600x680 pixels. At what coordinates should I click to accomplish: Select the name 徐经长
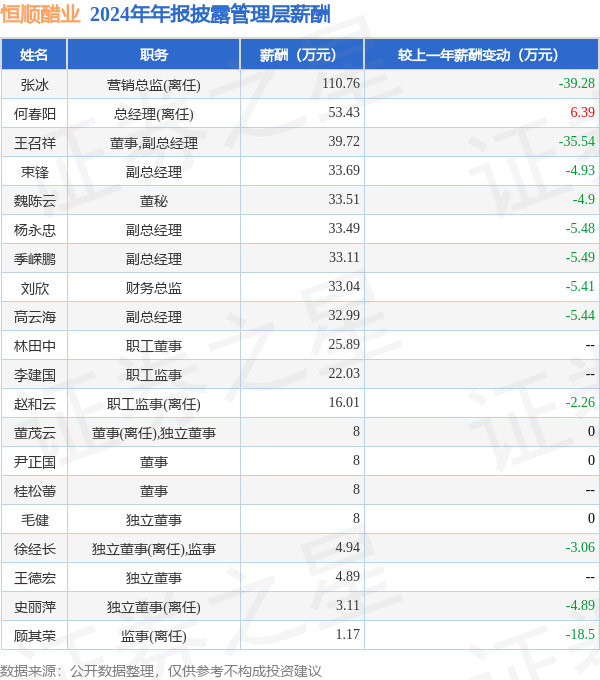(35, 549)
